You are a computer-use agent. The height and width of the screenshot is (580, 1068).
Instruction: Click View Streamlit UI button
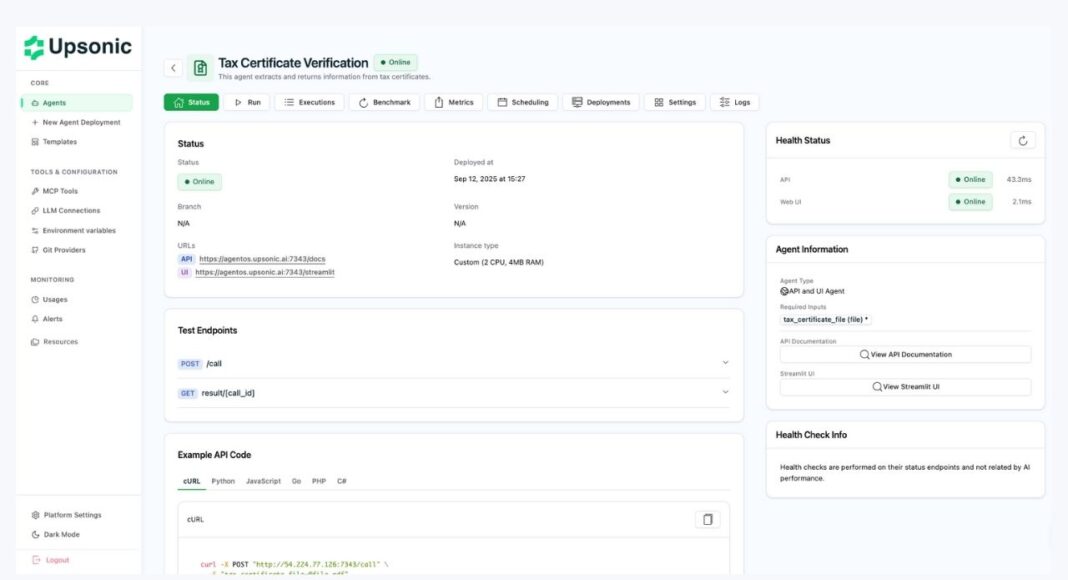905,386
